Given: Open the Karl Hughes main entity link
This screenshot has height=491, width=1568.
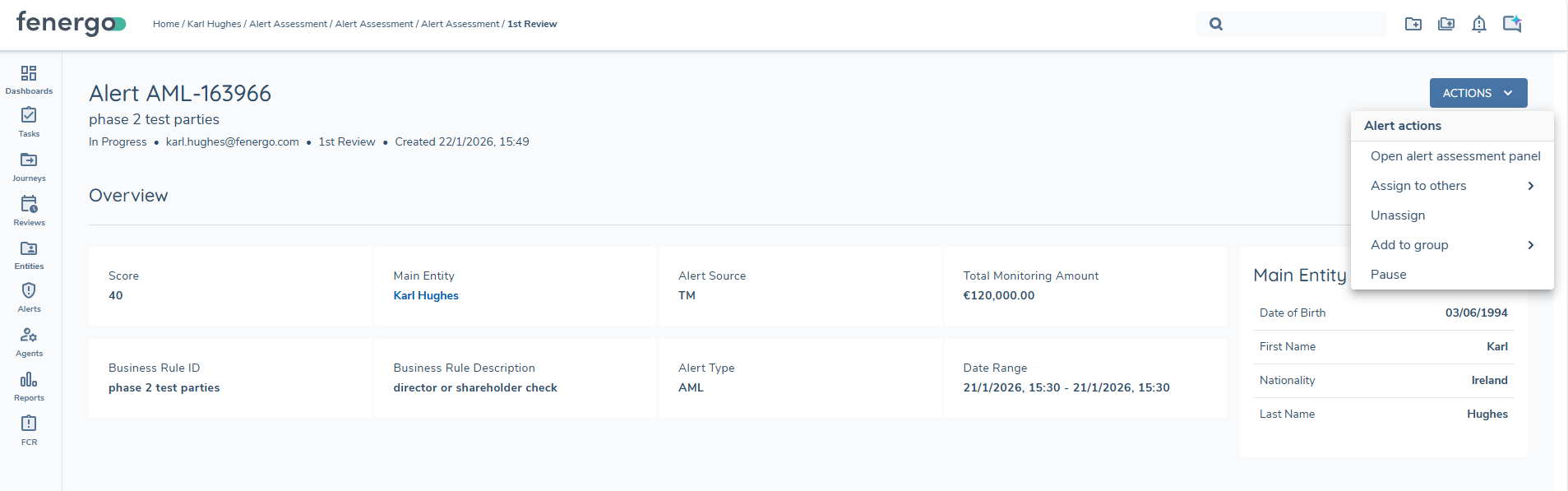Looking at the screenshot, I should tap(426, 296).
